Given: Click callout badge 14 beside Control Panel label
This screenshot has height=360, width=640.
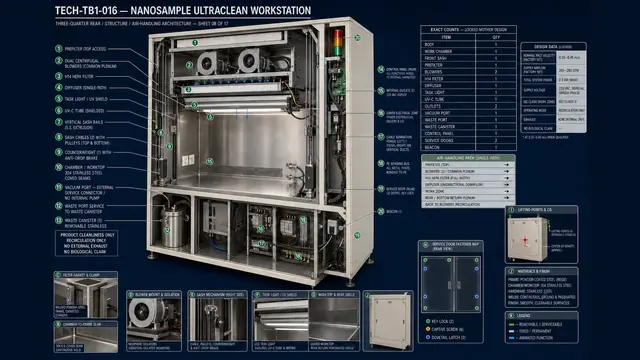Looking at the screenshot, I should (381, 69).
